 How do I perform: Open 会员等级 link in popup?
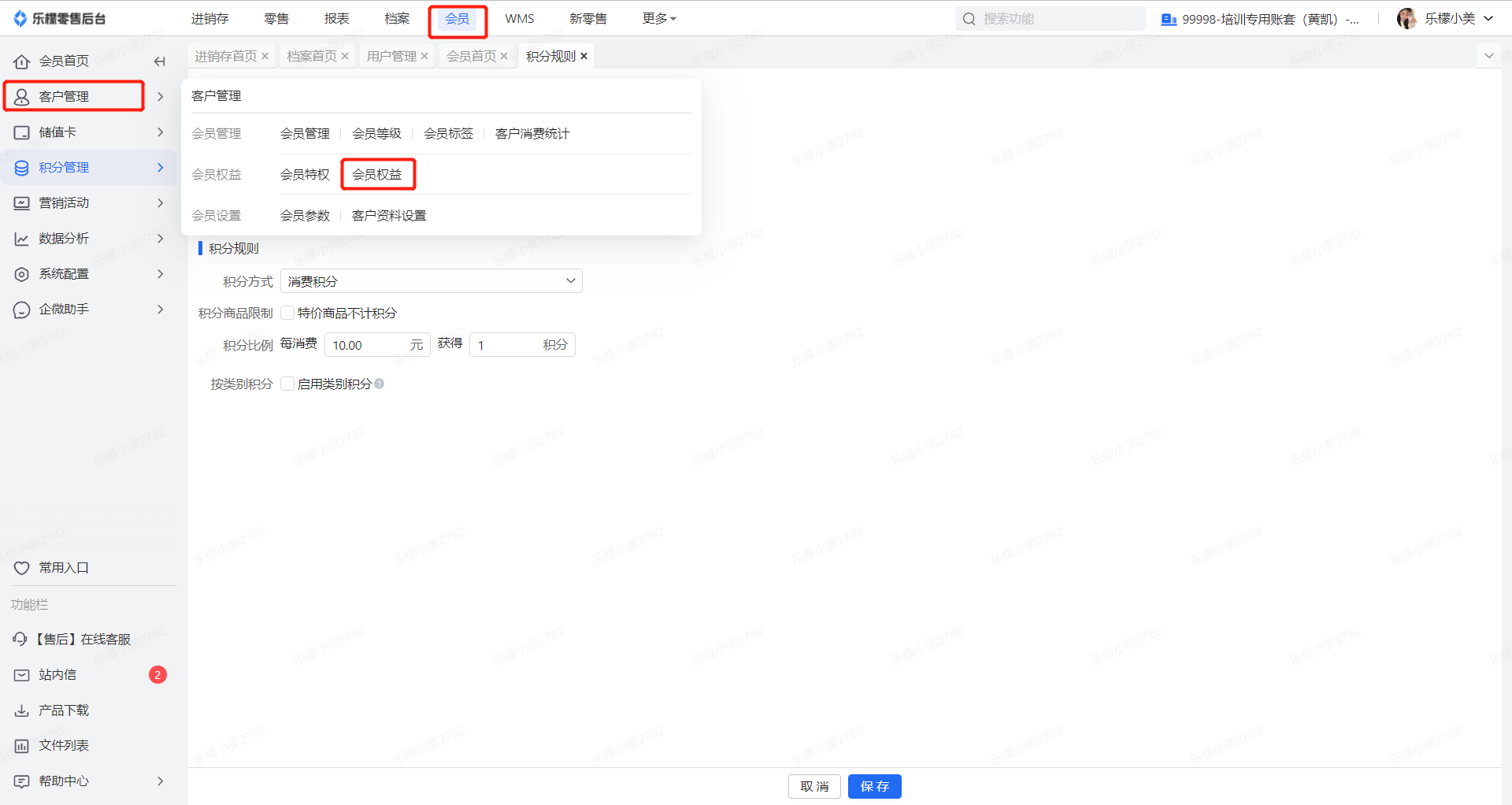click(376, 133)
